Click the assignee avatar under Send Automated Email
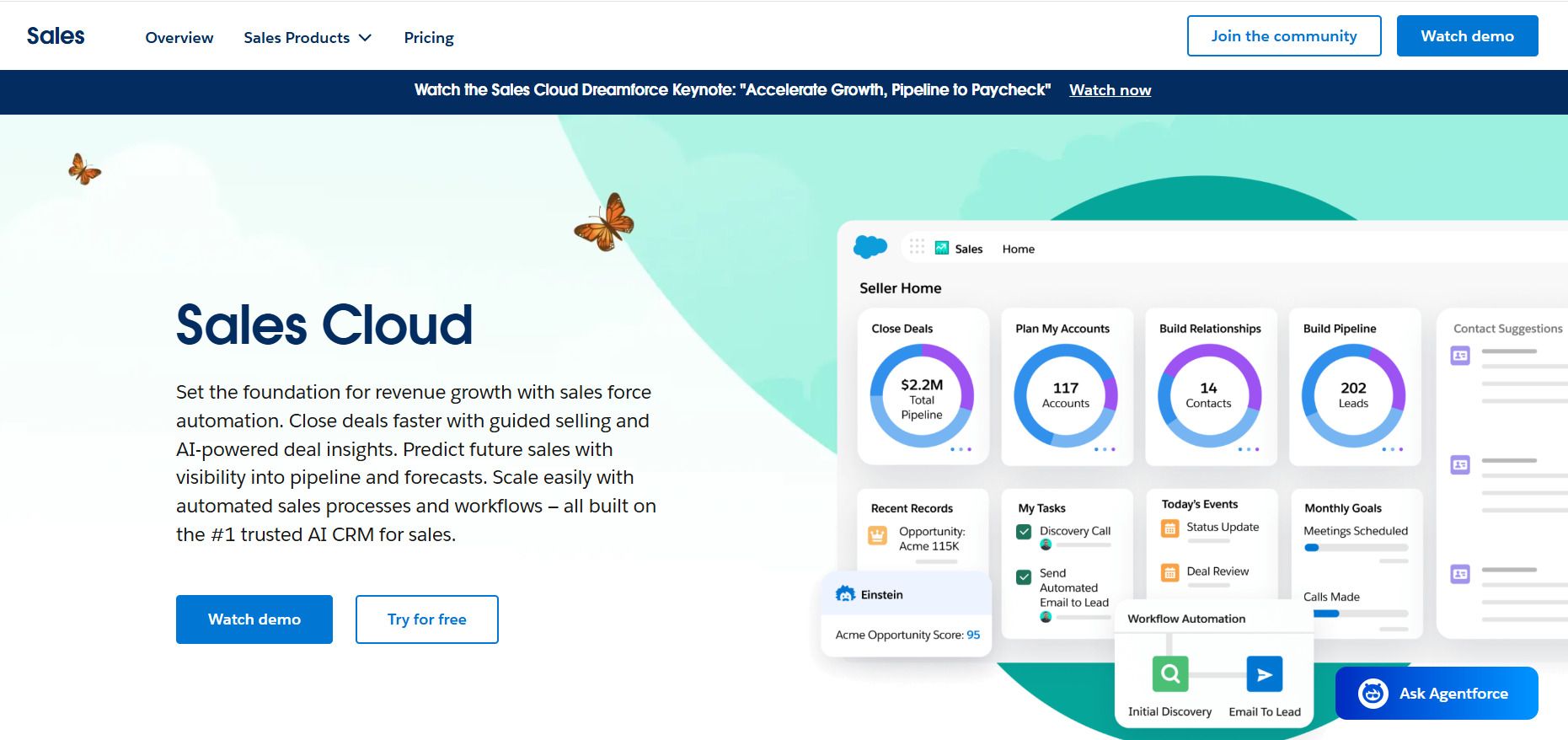This screenshot has width=1568, height=740. tap(1046, 617)
